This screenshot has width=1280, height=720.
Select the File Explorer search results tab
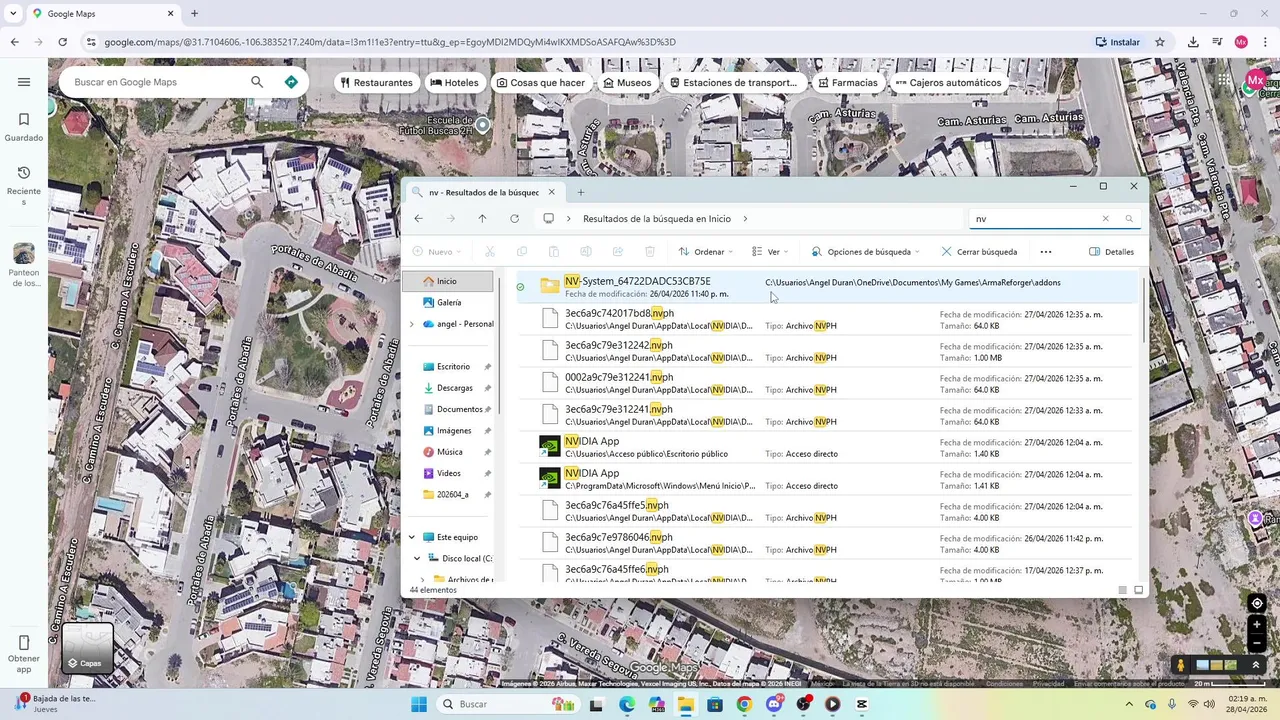(484, 192)
